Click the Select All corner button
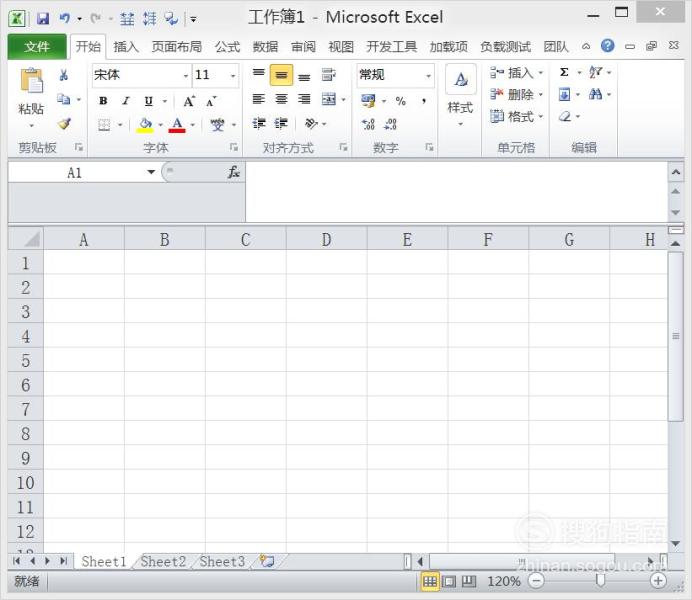The height and width of the screenshot is (600, 692). [x=26, y=239]
